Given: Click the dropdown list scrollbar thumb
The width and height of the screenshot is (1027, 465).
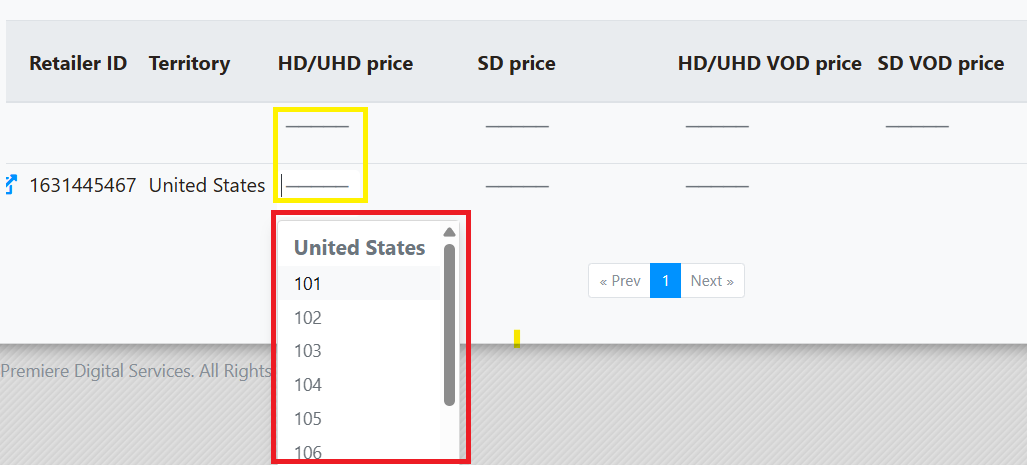Looking at the screenshot, I should (449, 325).
